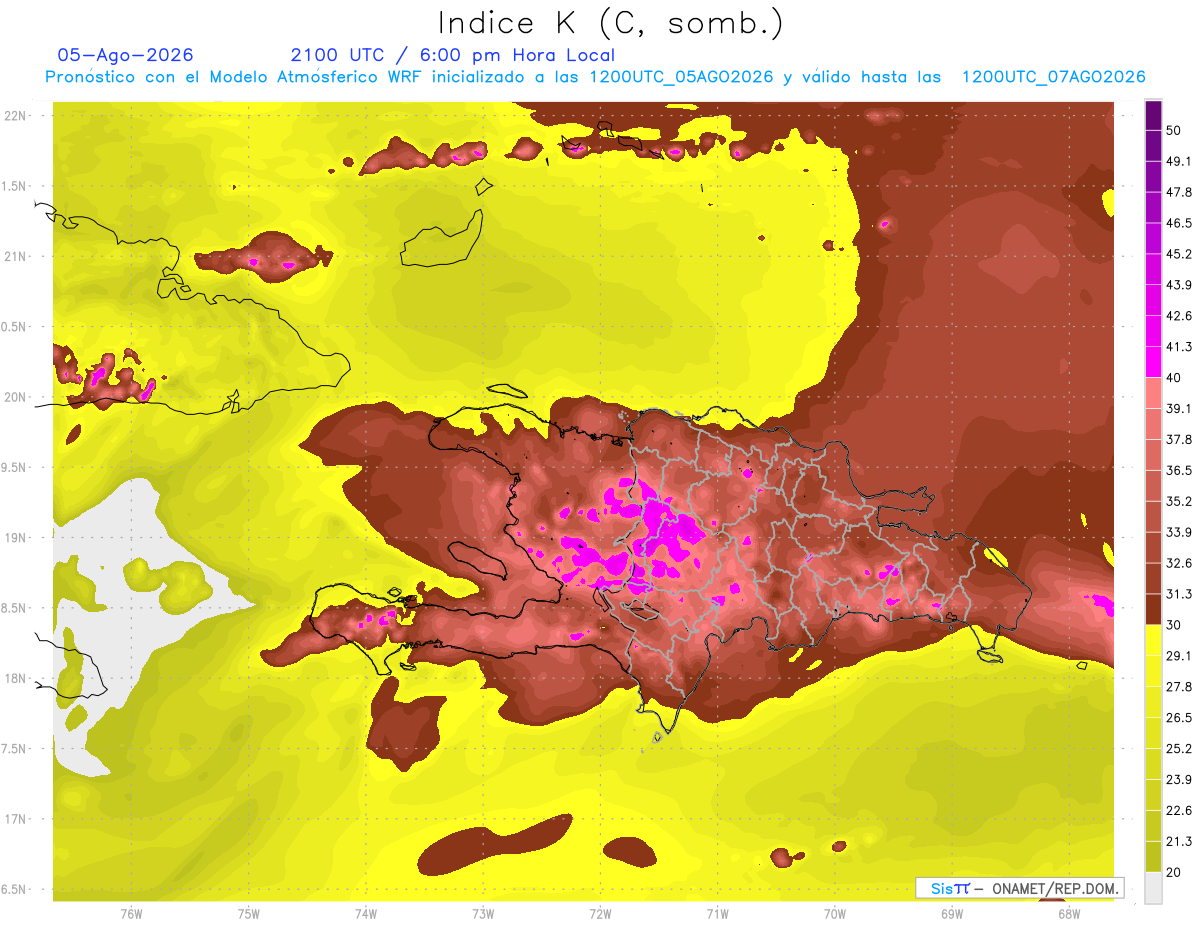1200x927 pixels.
Task: Click the legend value "50"
Action: [x=1173, y=130]
